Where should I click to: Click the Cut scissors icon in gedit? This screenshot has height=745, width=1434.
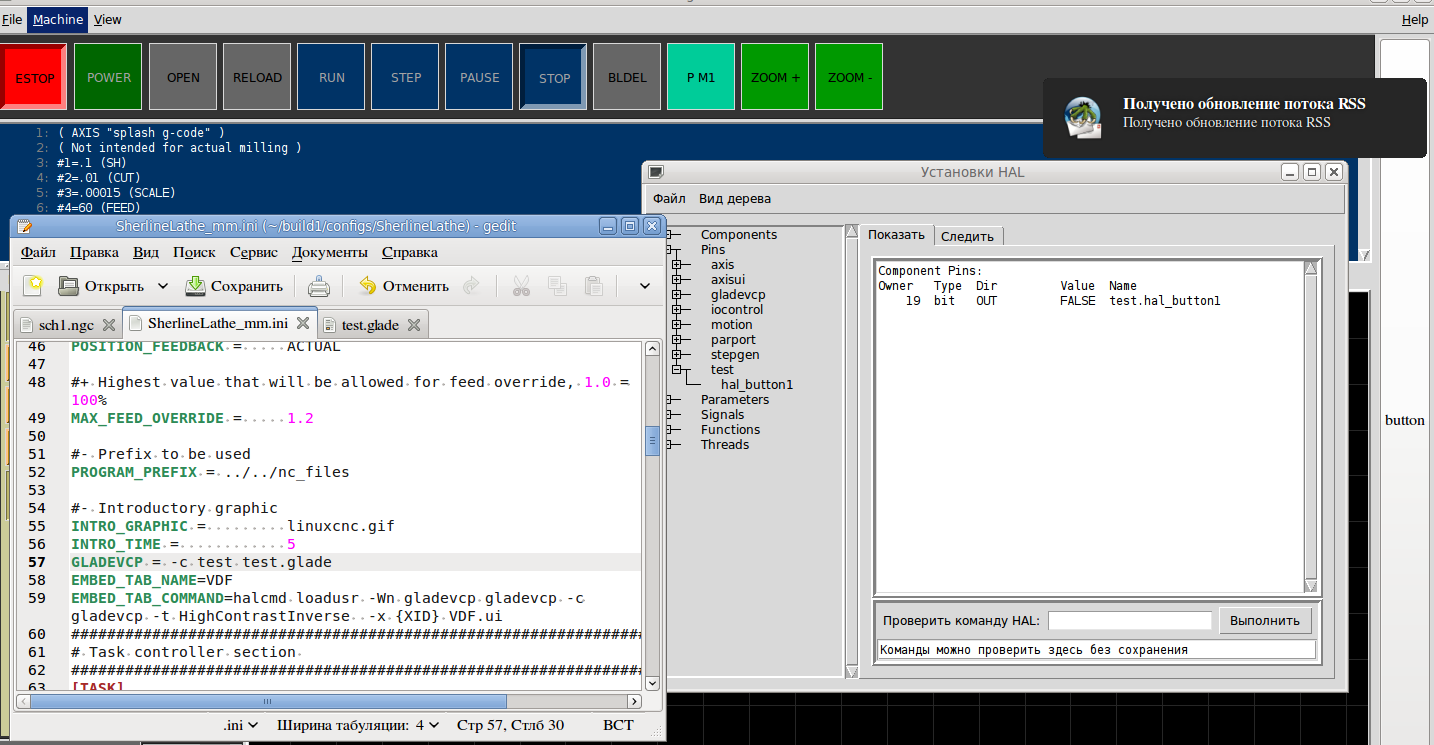(521, 286)
